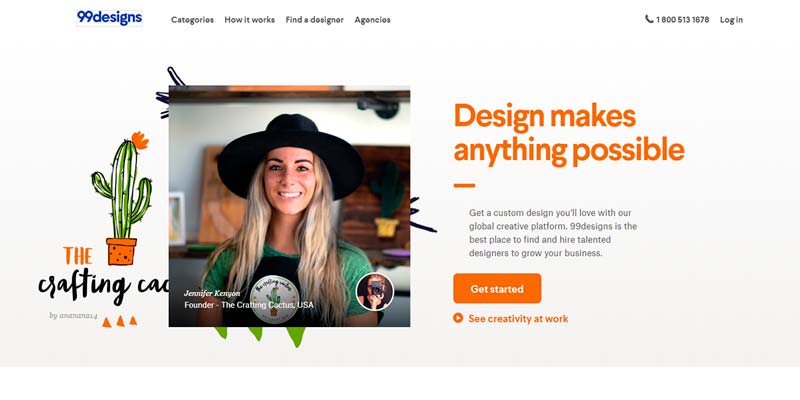
Task: Click the play icon next to See creativity at work
Action: (458, 318)
